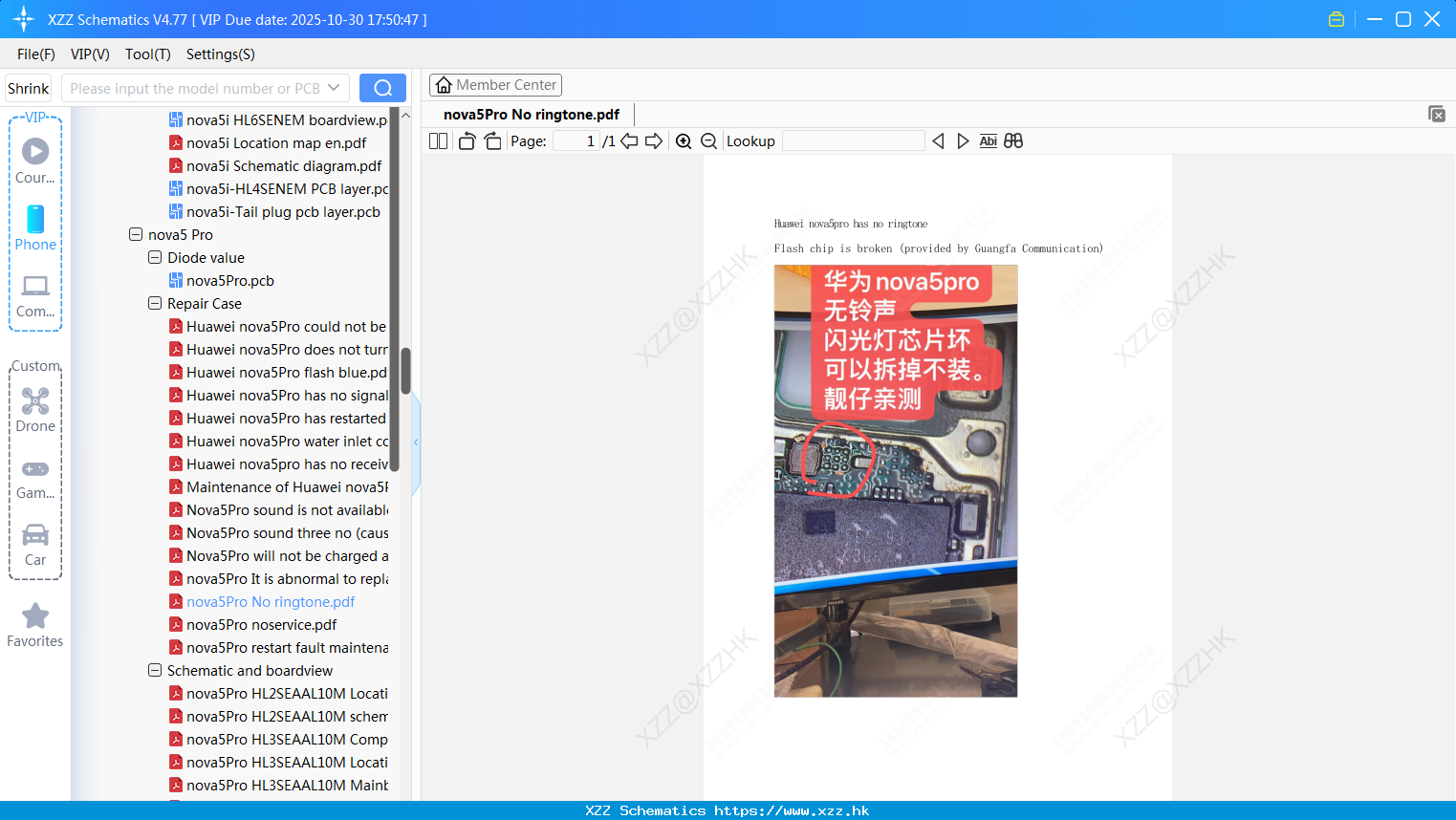Viewport: 1456px width, 820px height.
Task: Click the blue search button
Action: (x=382, y=88)
